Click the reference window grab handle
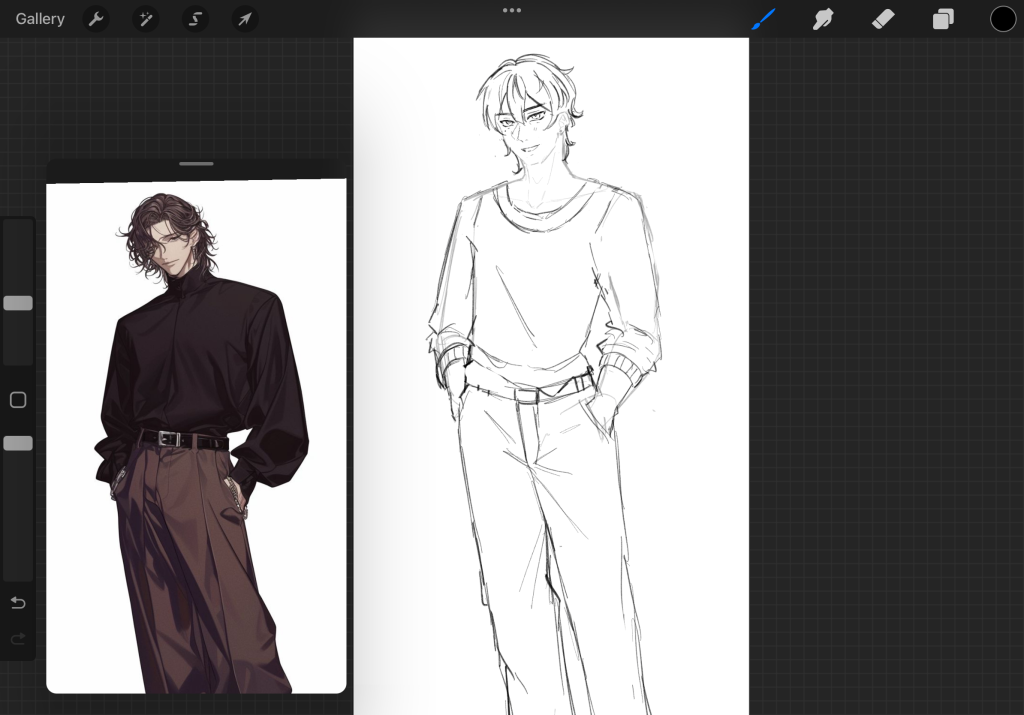 [x=196, y=164]
